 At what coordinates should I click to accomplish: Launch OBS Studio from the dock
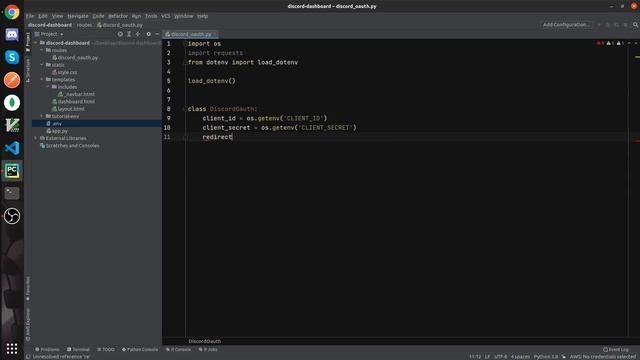[x=12, y=216]
